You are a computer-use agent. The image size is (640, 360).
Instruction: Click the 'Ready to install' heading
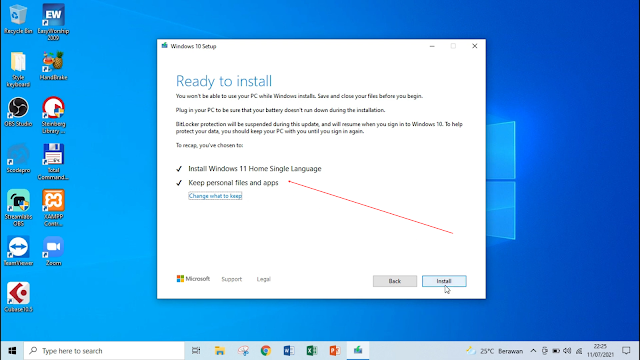click(x=224, y=81)
